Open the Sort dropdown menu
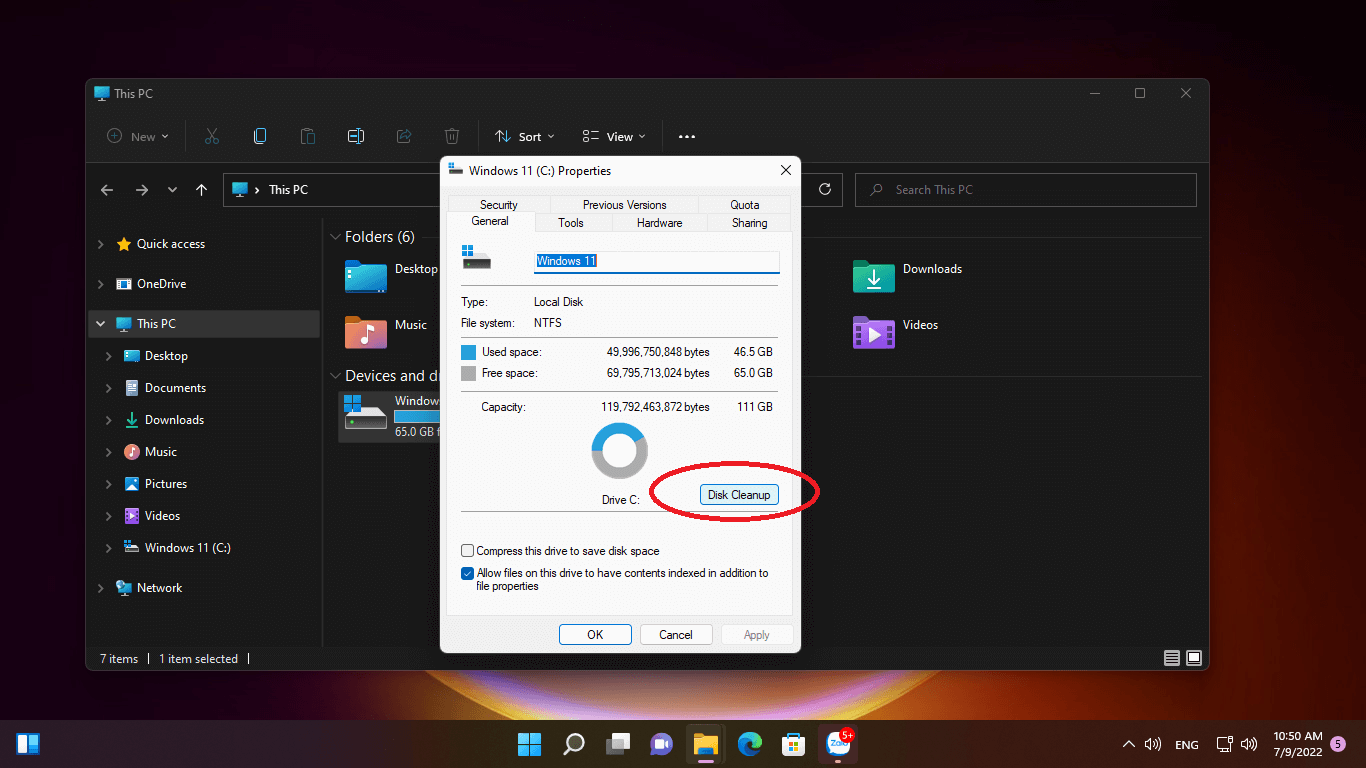The width and height of the screenshot is (1366, 768). pos(525,137)
